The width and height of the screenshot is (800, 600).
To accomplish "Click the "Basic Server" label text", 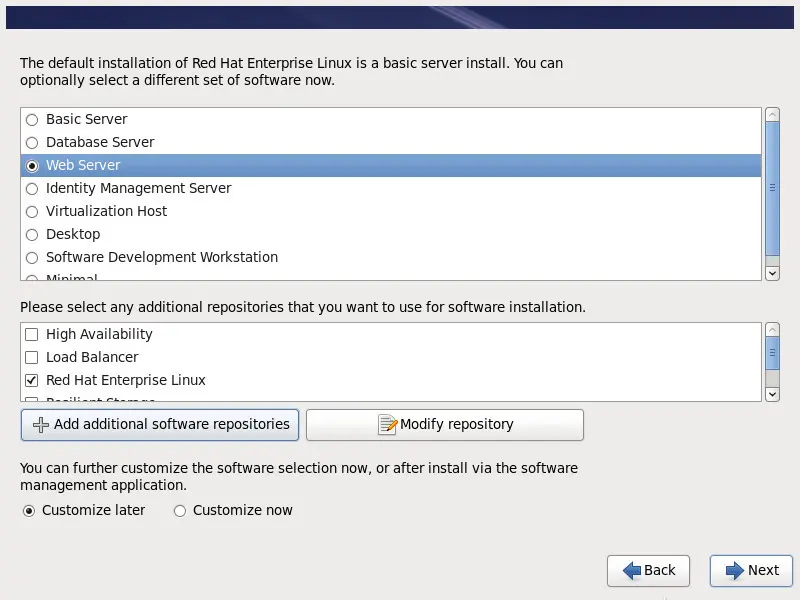I will point(87,119).
